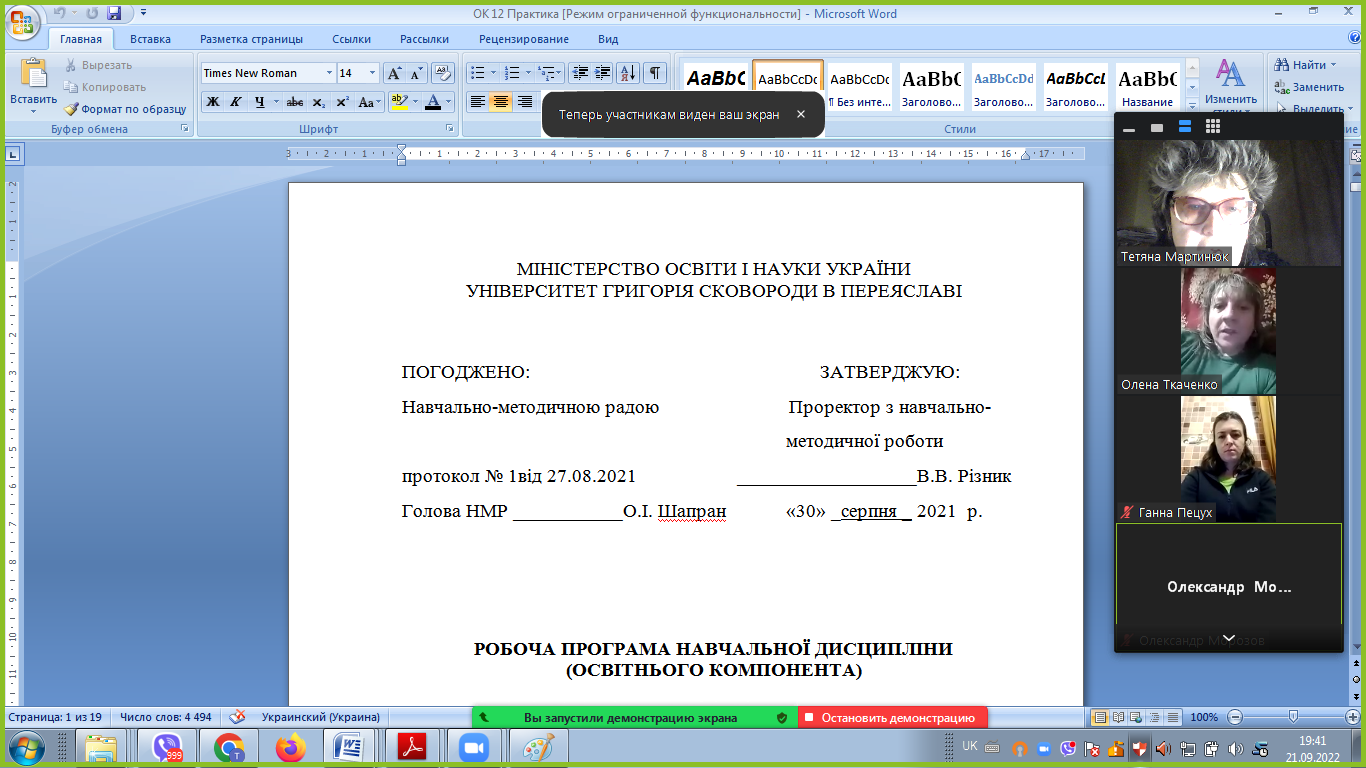Adjust the zoom slider in status bar
The width and height of the screenshot is (1366, 768).
pyautogui.click(x=1293, y=717)
